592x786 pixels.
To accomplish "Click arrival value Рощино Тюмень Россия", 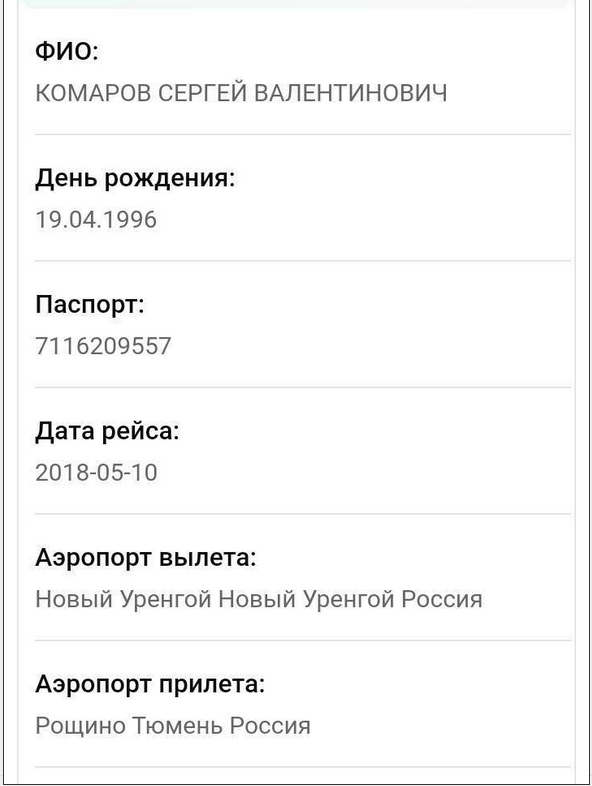I will pyautogui.click(x=173, y=725).
